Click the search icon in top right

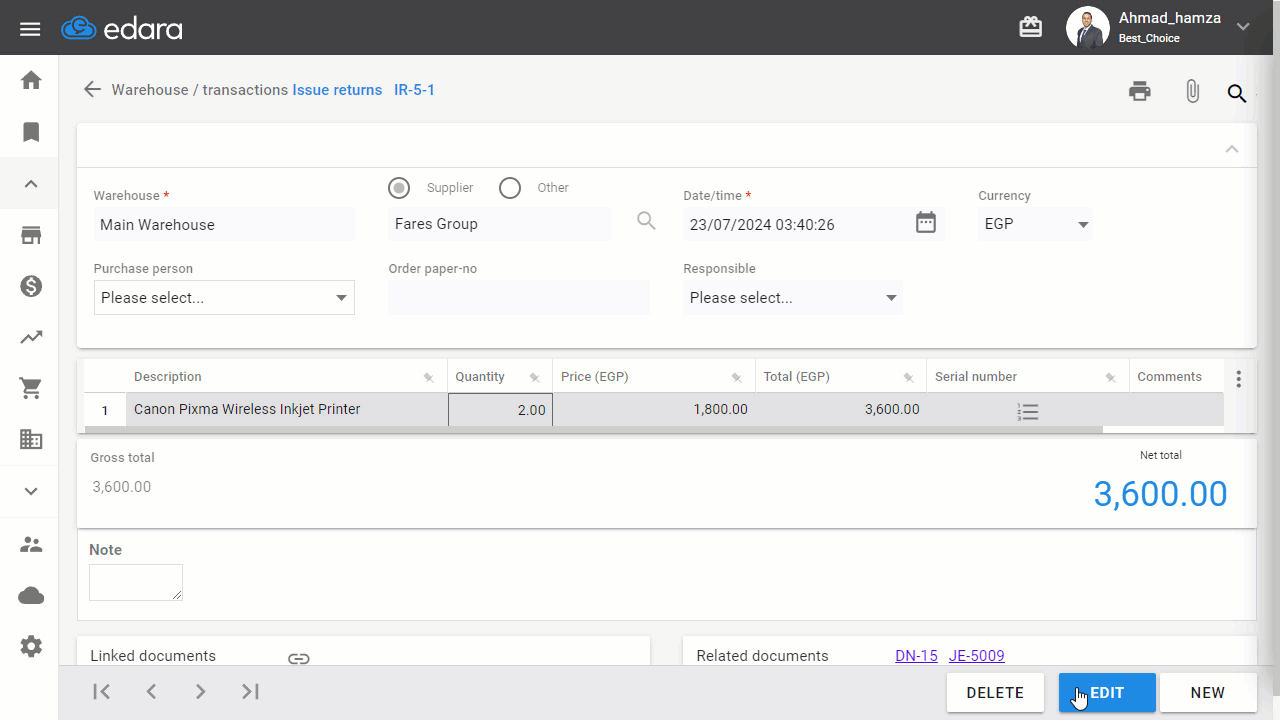click(x=1237, y=93)
